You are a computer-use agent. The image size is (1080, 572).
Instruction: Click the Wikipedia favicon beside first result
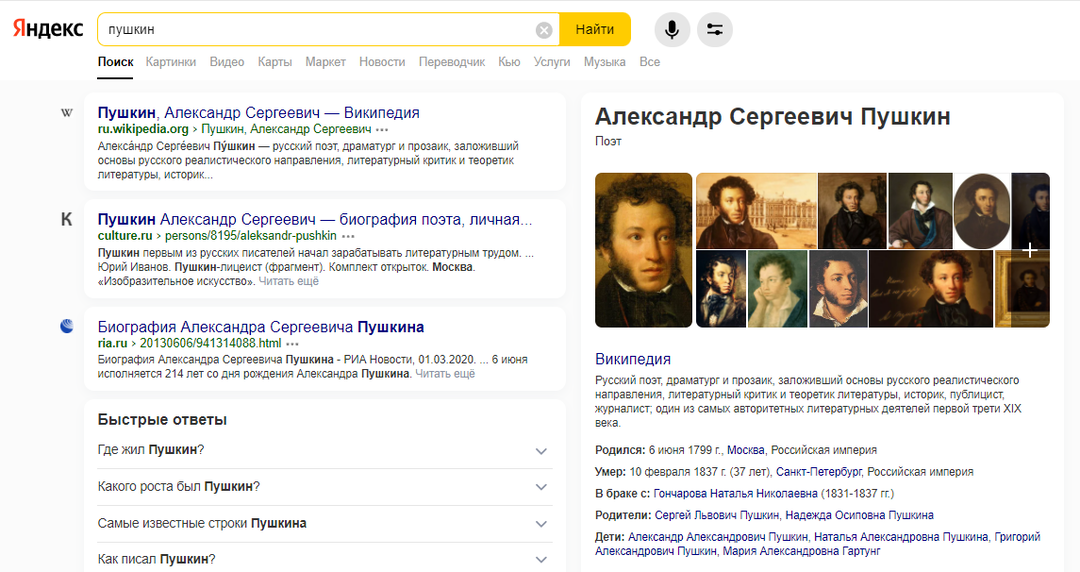(x=67, y=113)
